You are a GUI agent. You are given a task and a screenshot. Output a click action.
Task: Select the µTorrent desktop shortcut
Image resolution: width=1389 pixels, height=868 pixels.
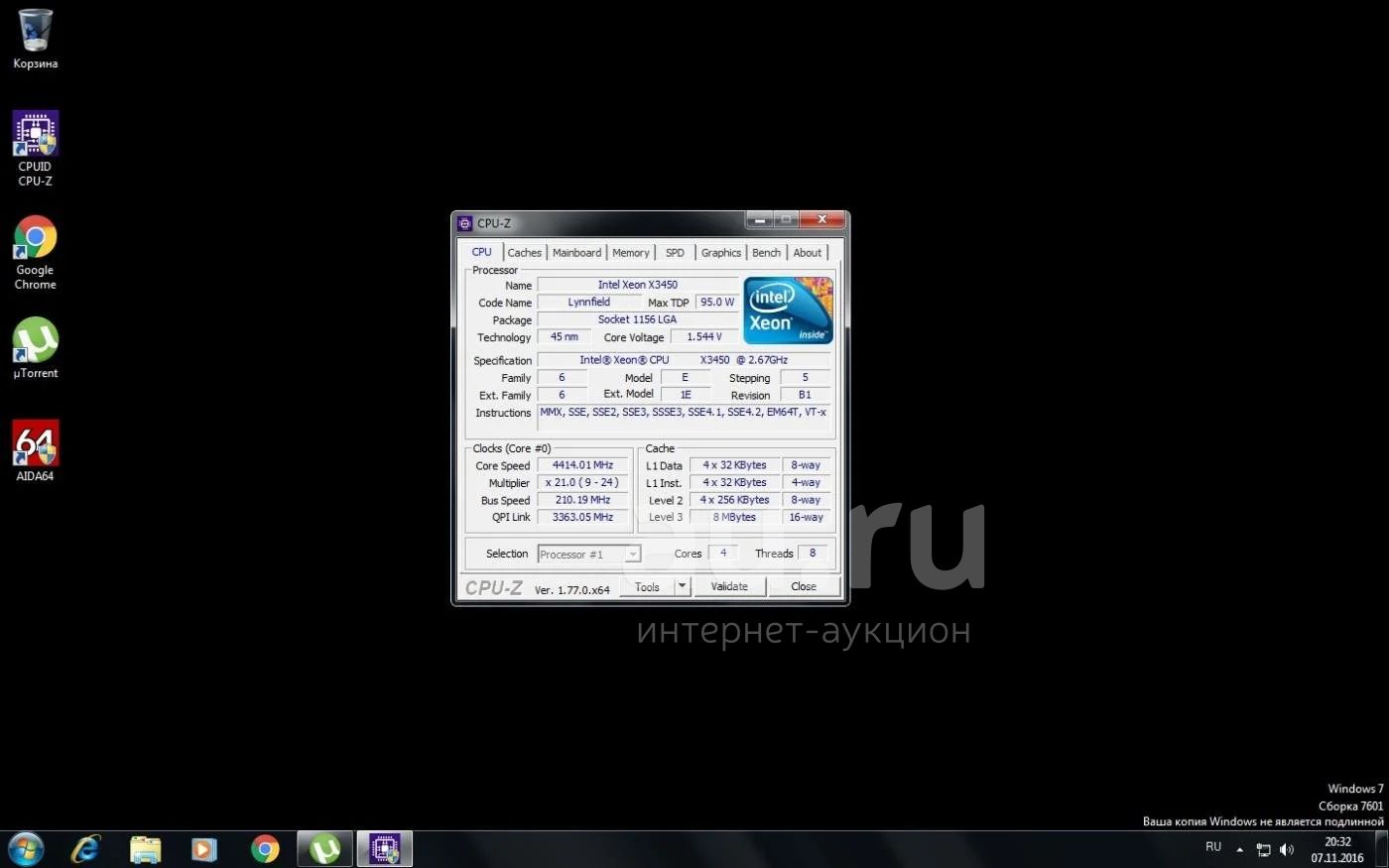point(35,348)
